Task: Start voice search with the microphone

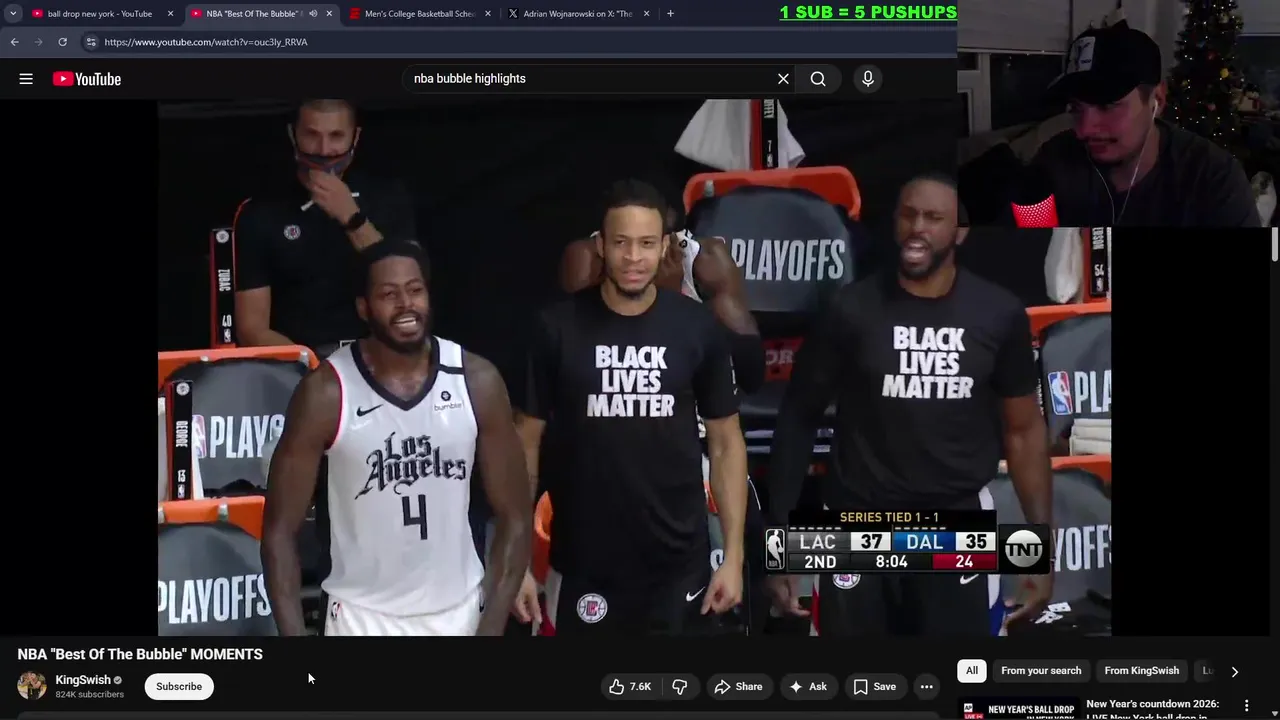Action: click(x=868, y=79)
